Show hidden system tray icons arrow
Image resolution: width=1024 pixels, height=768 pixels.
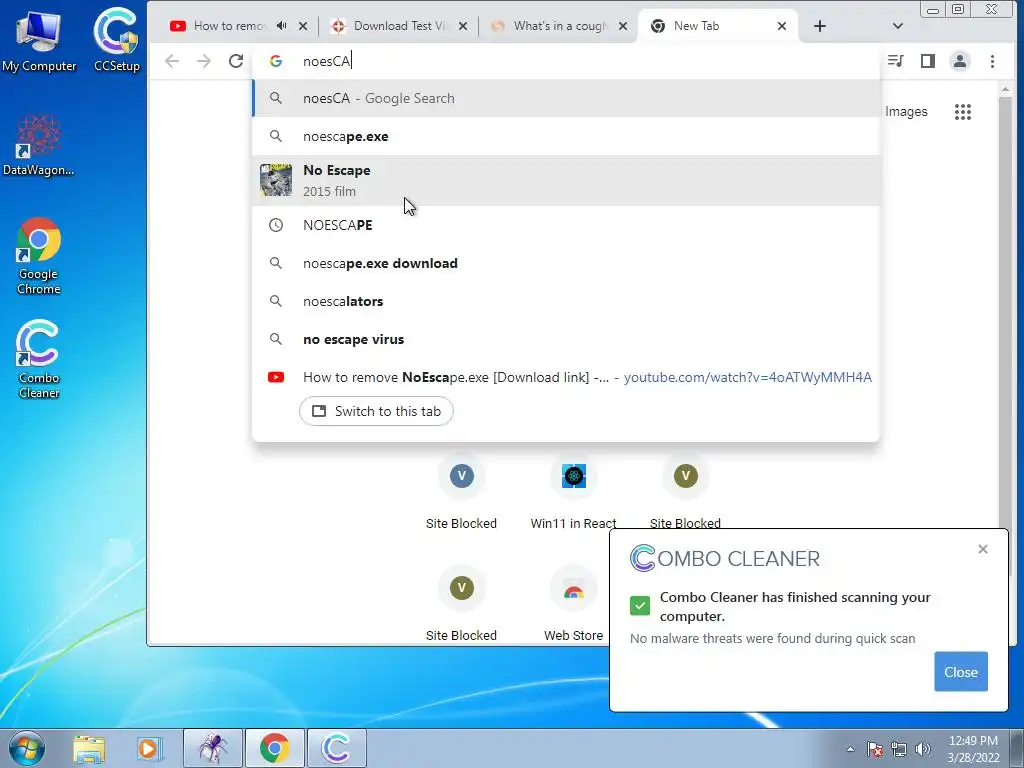[850, 749]
